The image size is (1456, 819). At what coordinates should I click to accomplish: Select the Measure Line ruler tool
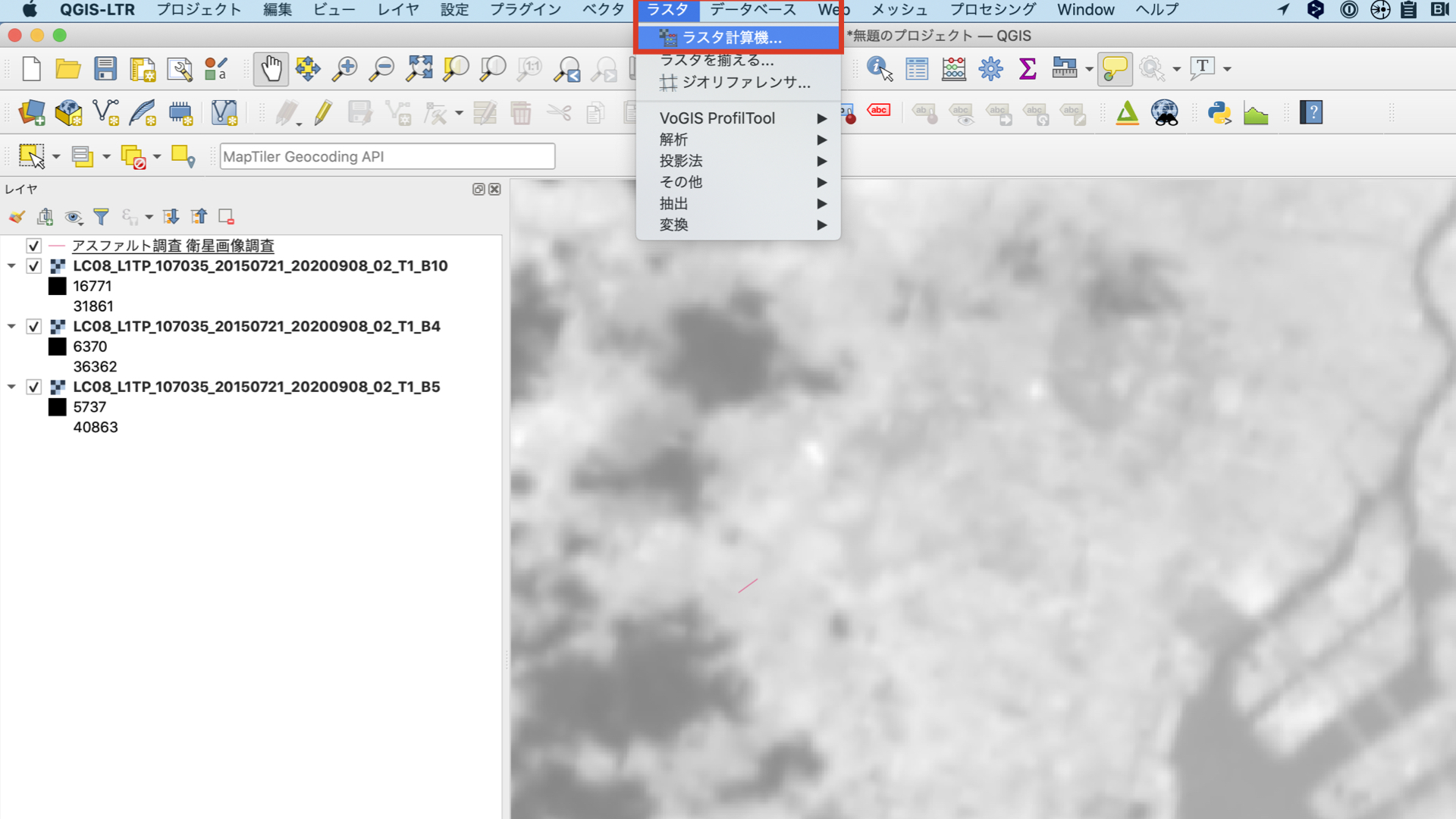[x=1065, y=69]
